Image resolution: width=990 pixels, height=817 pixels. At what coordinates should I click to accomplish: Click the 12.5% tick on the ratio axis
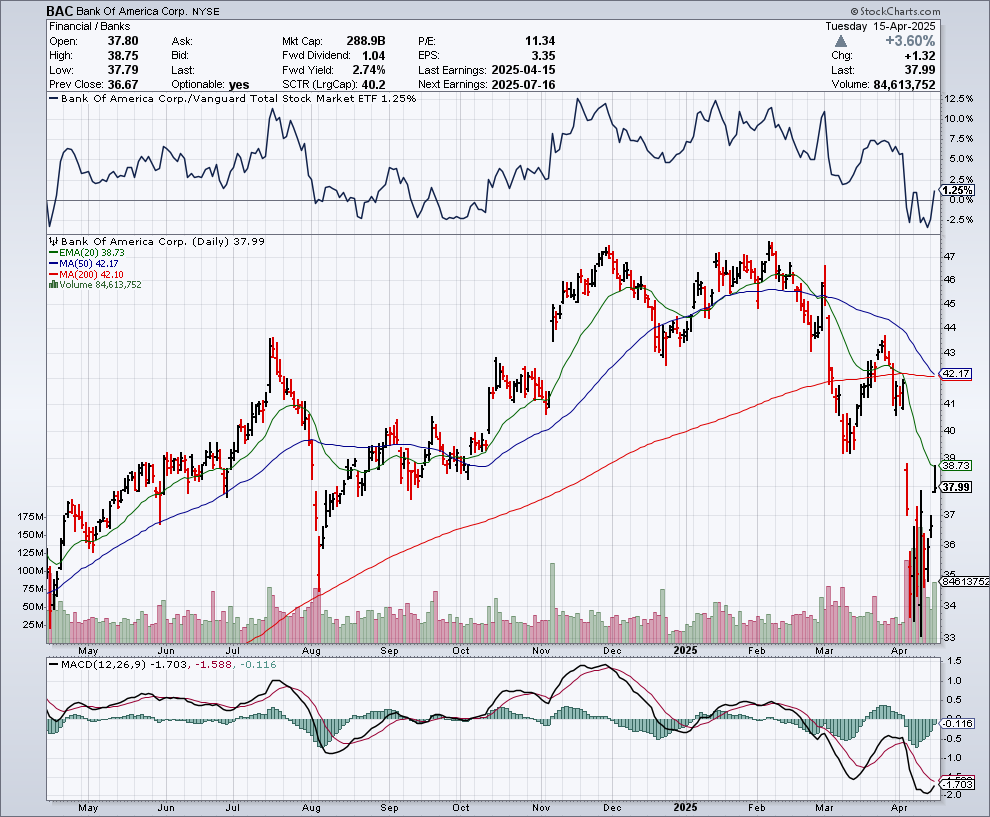coord(958,98)
